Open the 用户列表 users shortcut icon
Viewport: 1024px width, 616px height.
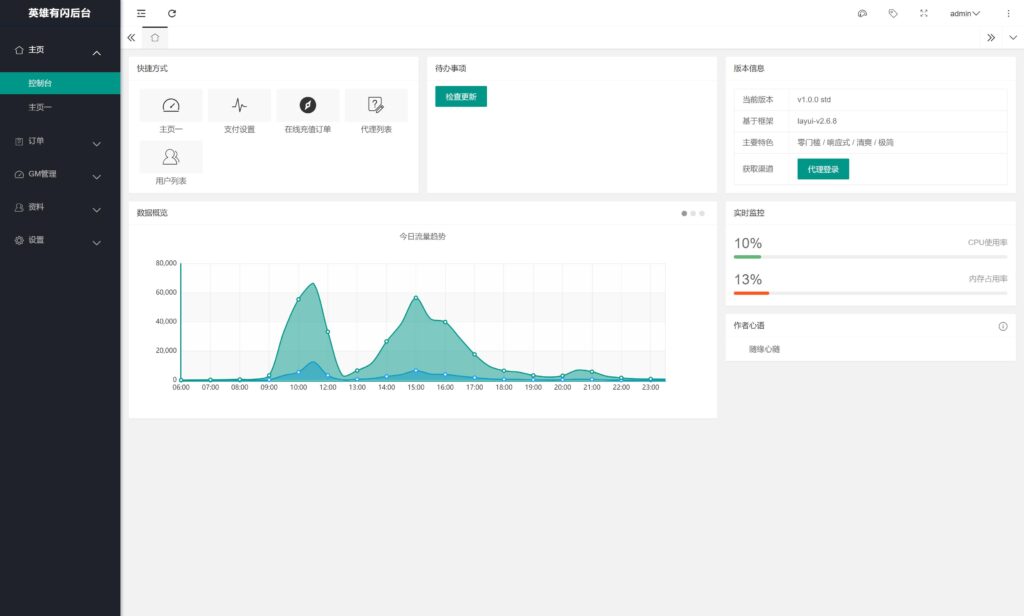tap(171, 157)
